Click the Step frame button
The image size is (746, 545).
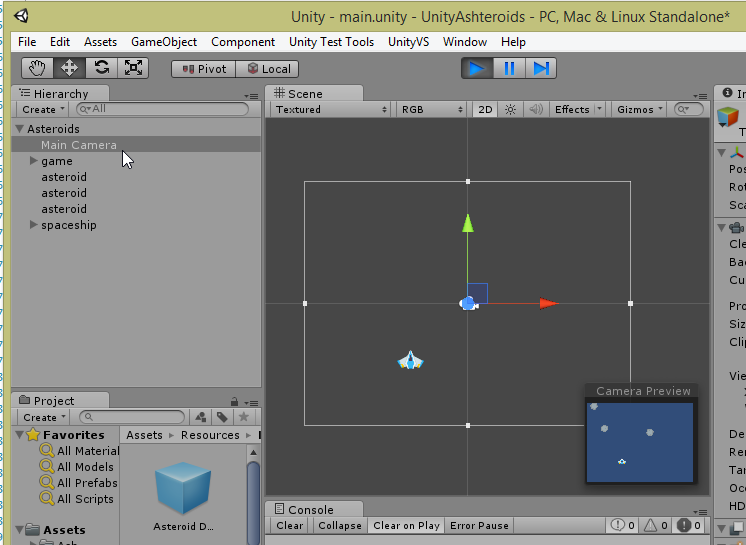point(541,68)
